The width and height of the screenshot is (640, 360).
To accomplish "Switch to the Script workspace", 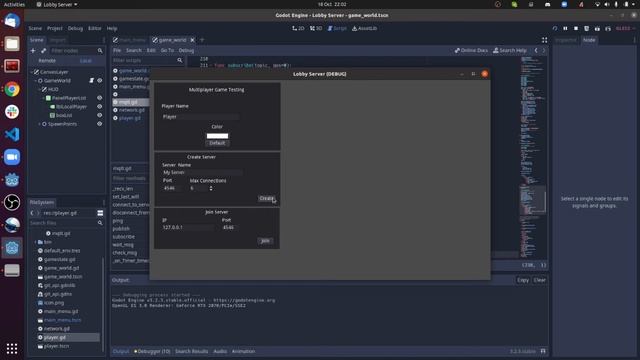I will [337, 28].
